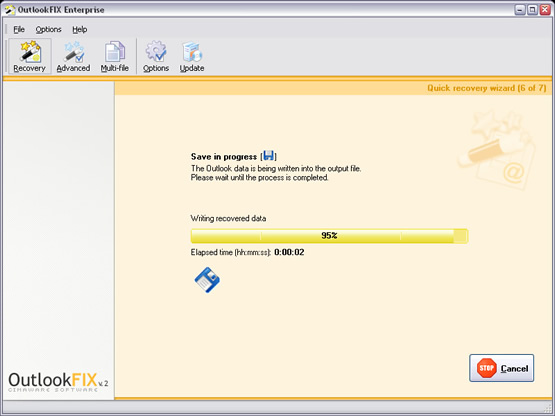Click the 'Quick recovery wizard (6 of 7)' header
Viewport: 555px width, 416px height.
[487, 88]
